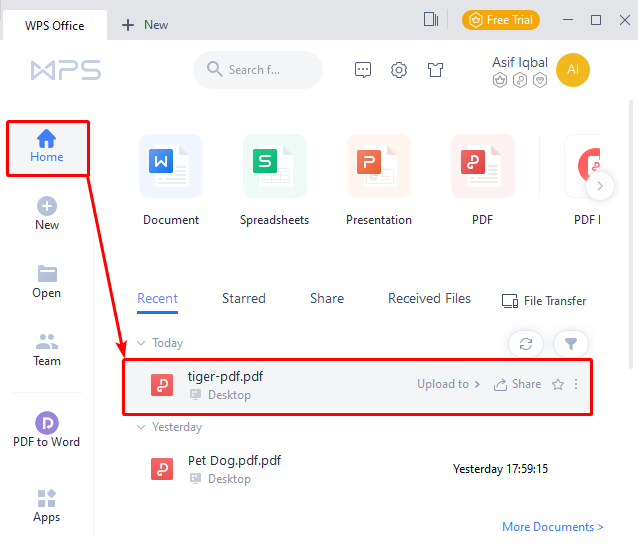Open the skin shirt icon
638x558 pixels.
(435, 70)
